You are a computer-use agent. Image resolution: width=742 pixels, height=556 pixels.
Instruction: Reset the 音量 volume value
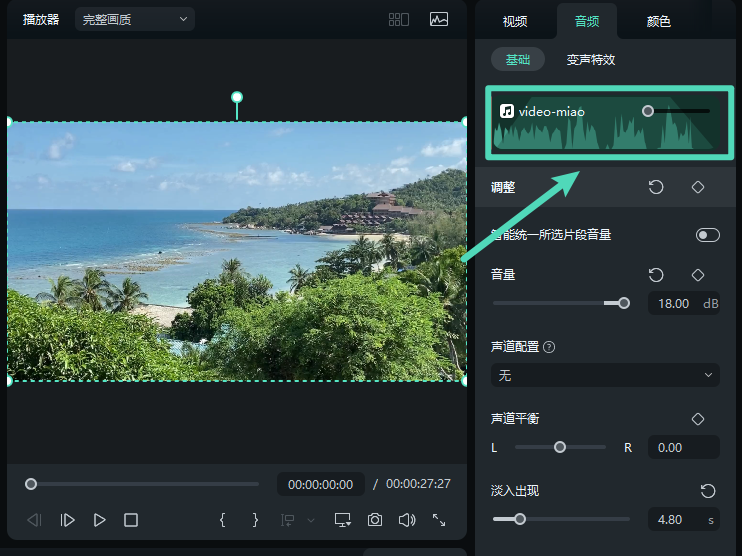(x=656, y=275)
